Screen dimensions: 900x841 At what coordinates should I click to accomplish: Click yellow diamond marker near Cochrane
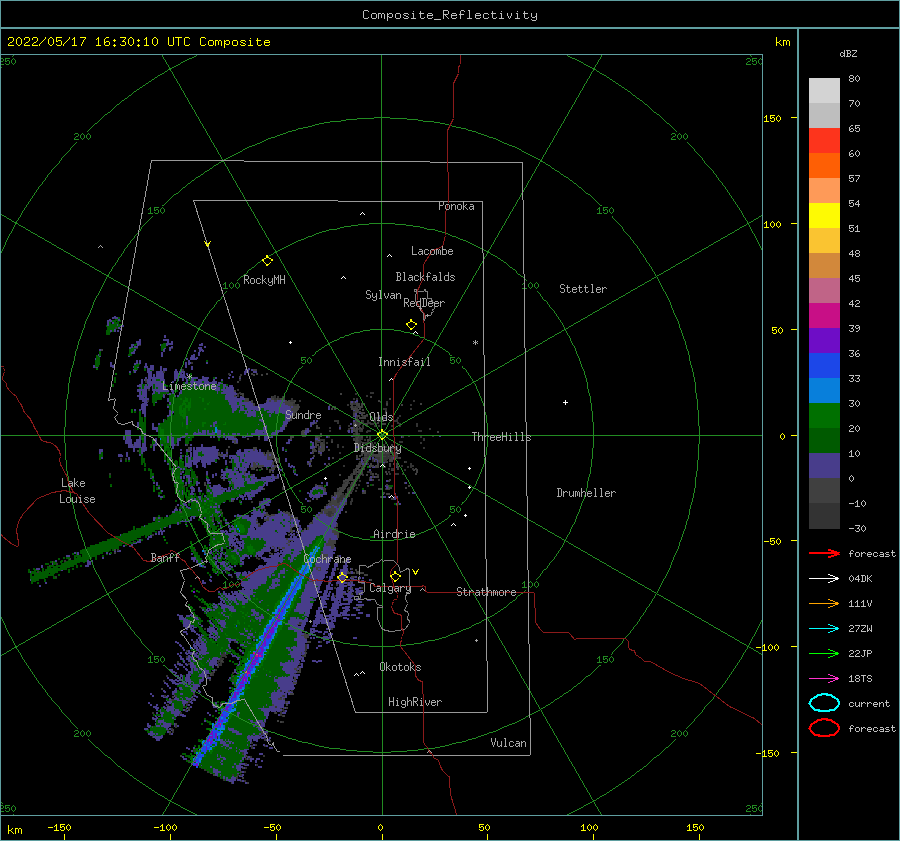tap(343, 577)
